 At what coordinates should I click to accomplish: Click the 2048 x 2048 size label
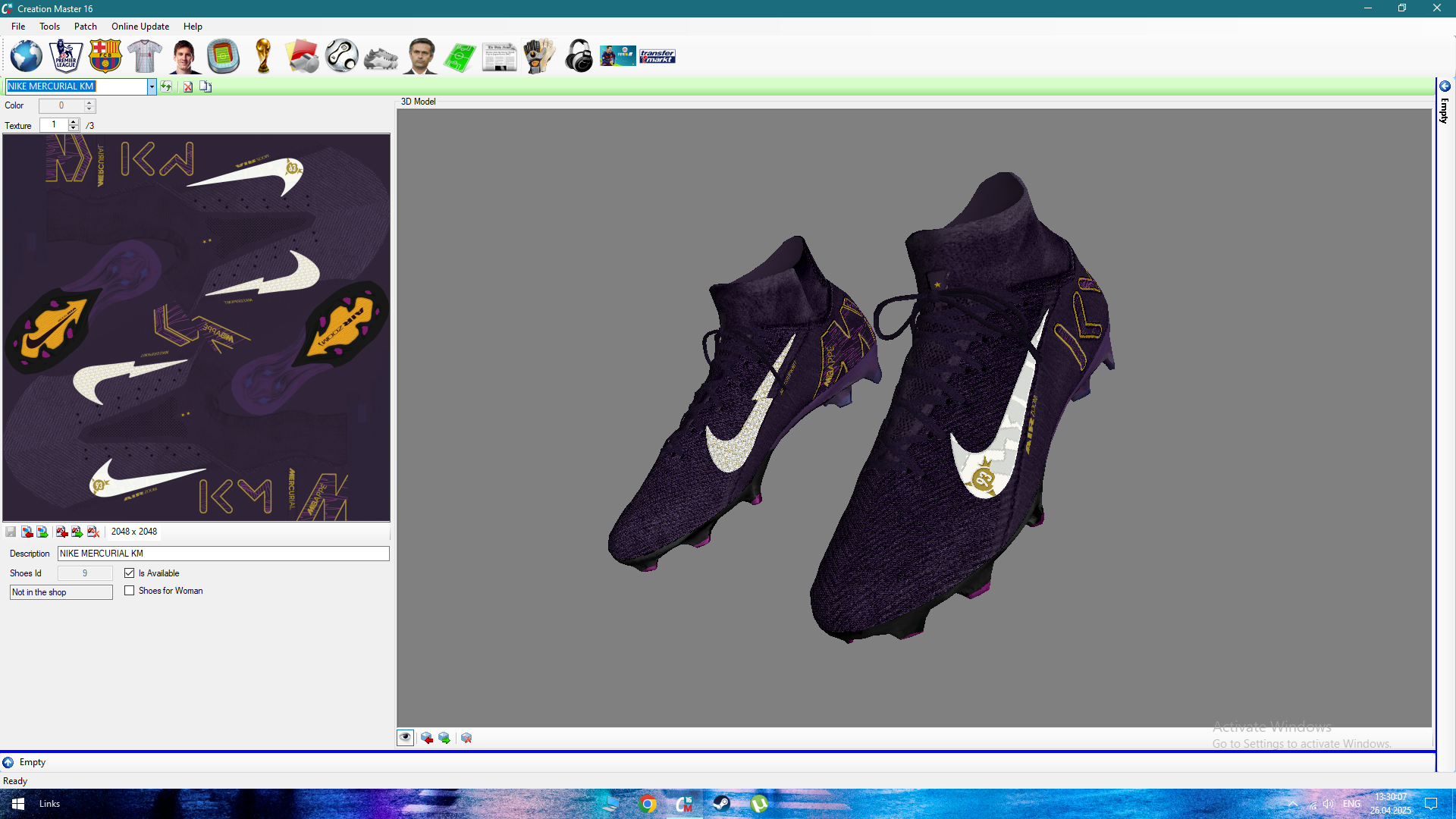click(134, 532)
